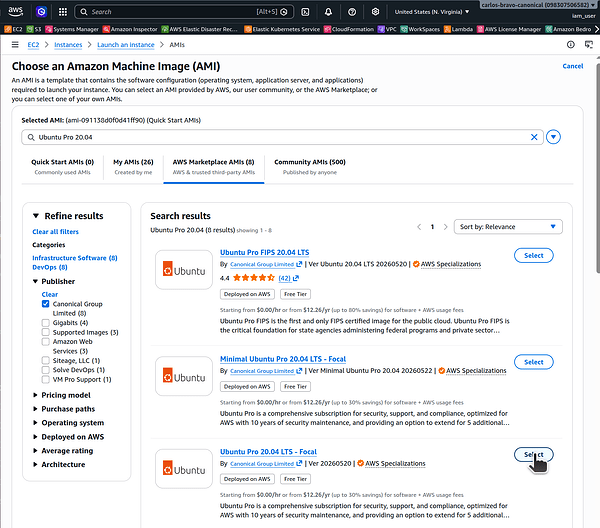Go to Instances breadcrumb
The width and height of the screenshot is (600, 528).
(x=68, y=45)
